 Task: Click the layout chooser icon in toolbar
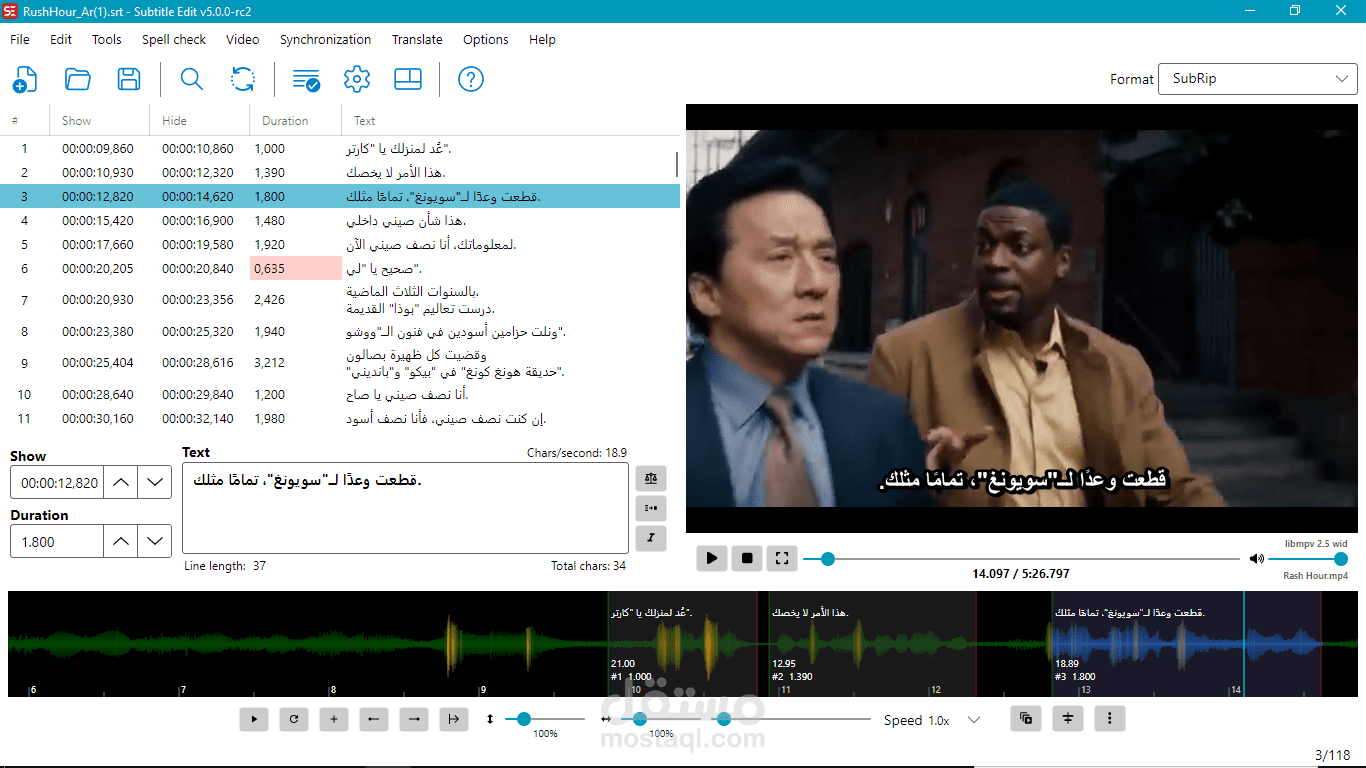[x=408, y=79]
